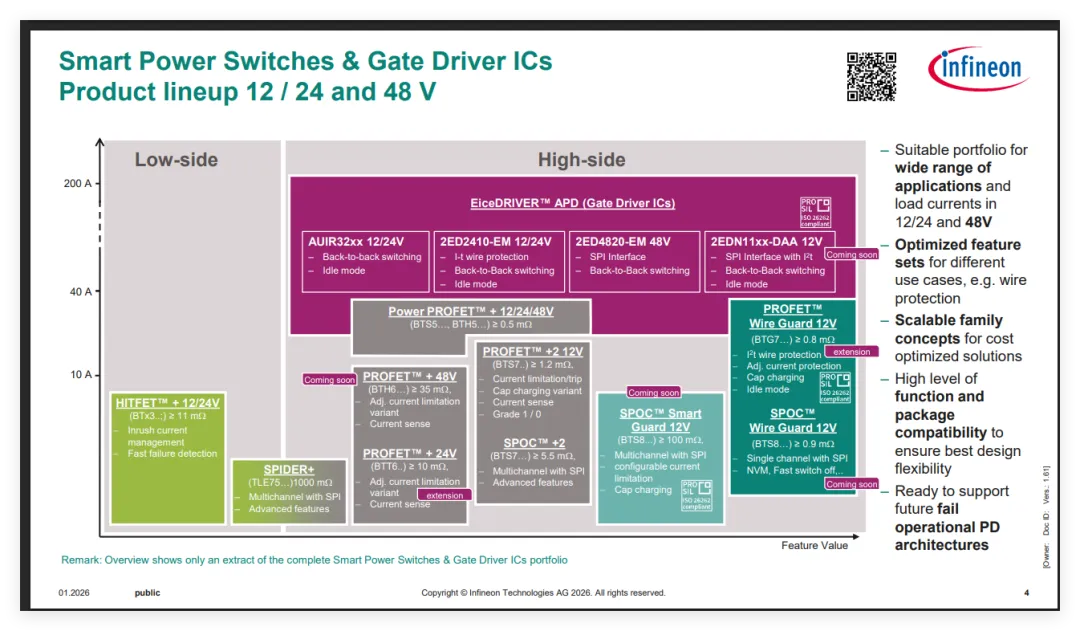
Task: Click the PRO-SIL badge in PROFET Wire Guard
Action: (x=835, y=387)
